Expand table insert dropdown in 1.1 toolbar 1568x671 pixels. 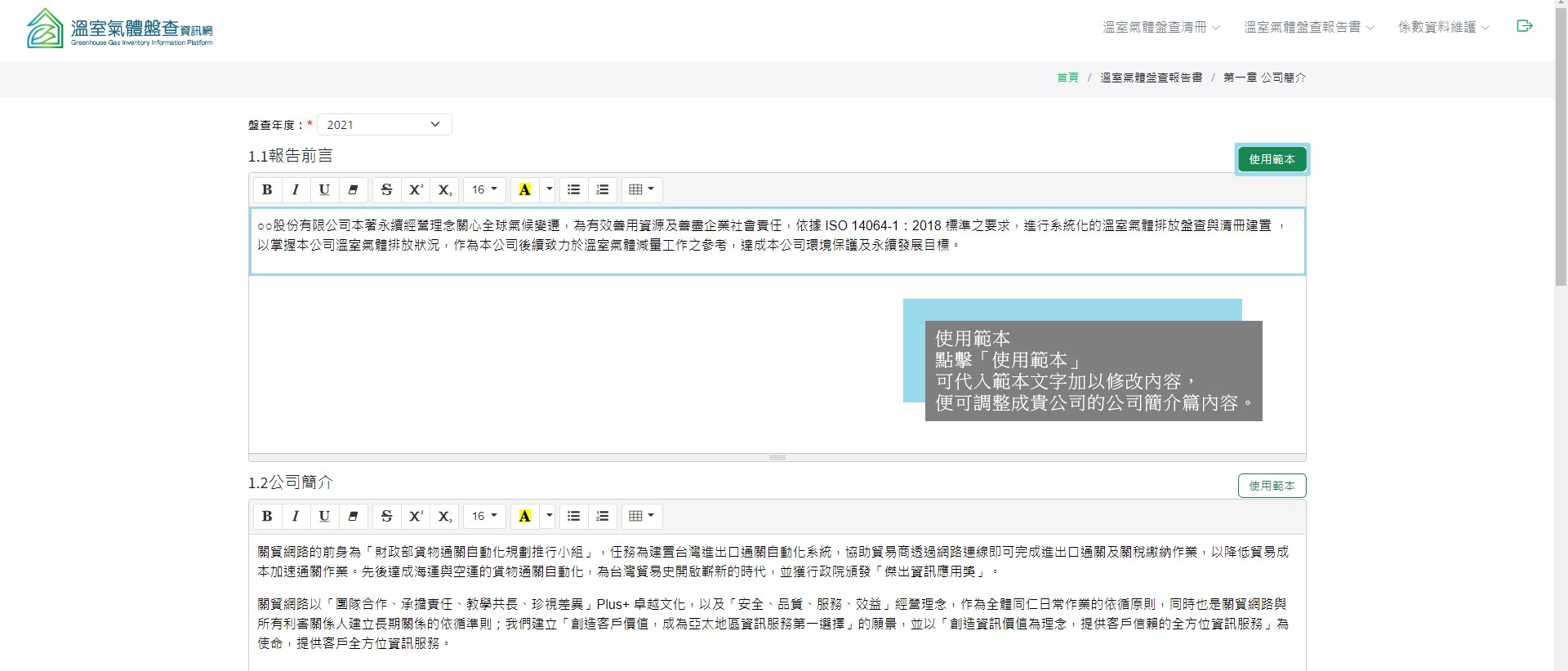[x=642, y=190]
